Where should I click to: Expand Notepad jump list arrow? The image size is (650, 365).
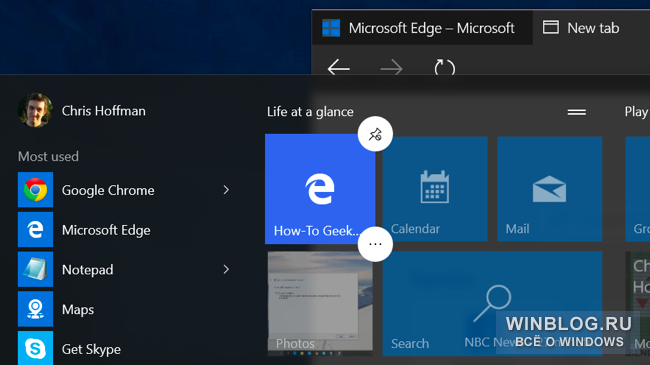[x=226, y=270]
